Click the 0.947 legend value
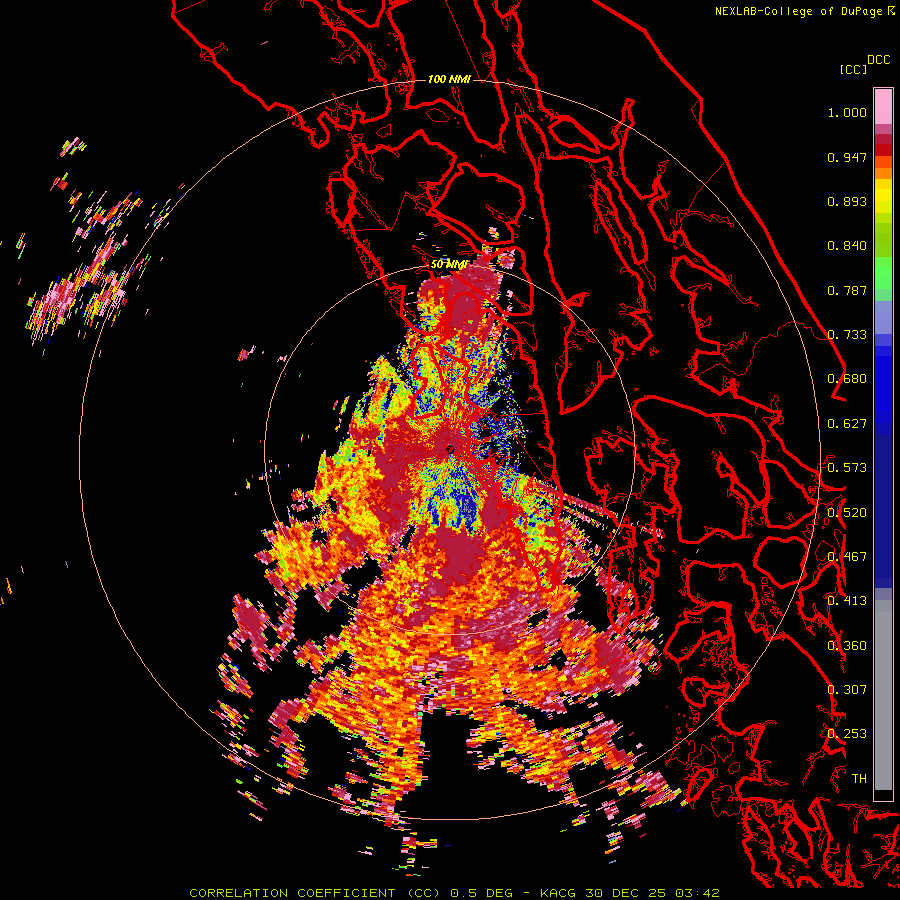 click(x=847, y=157)
